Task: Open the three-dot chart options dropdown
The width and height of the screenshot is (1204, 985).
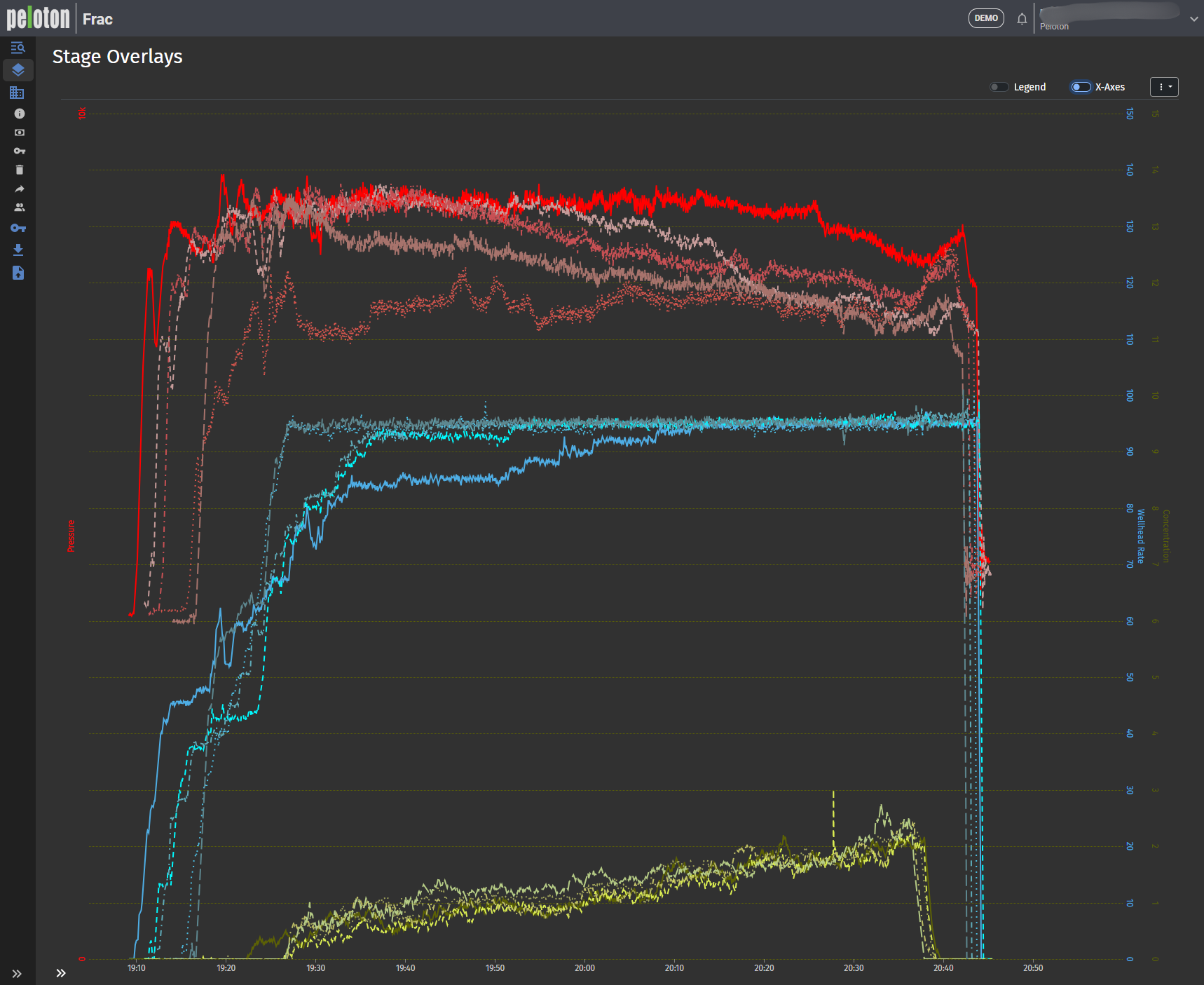Action: tap(1164, 87)
